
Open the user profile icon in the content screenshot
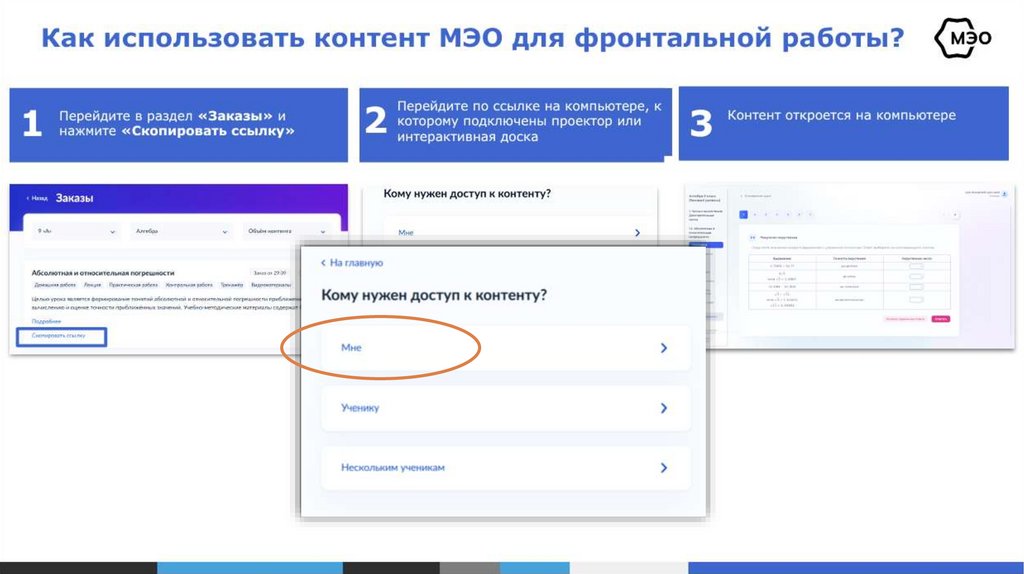pos(1004,194)
